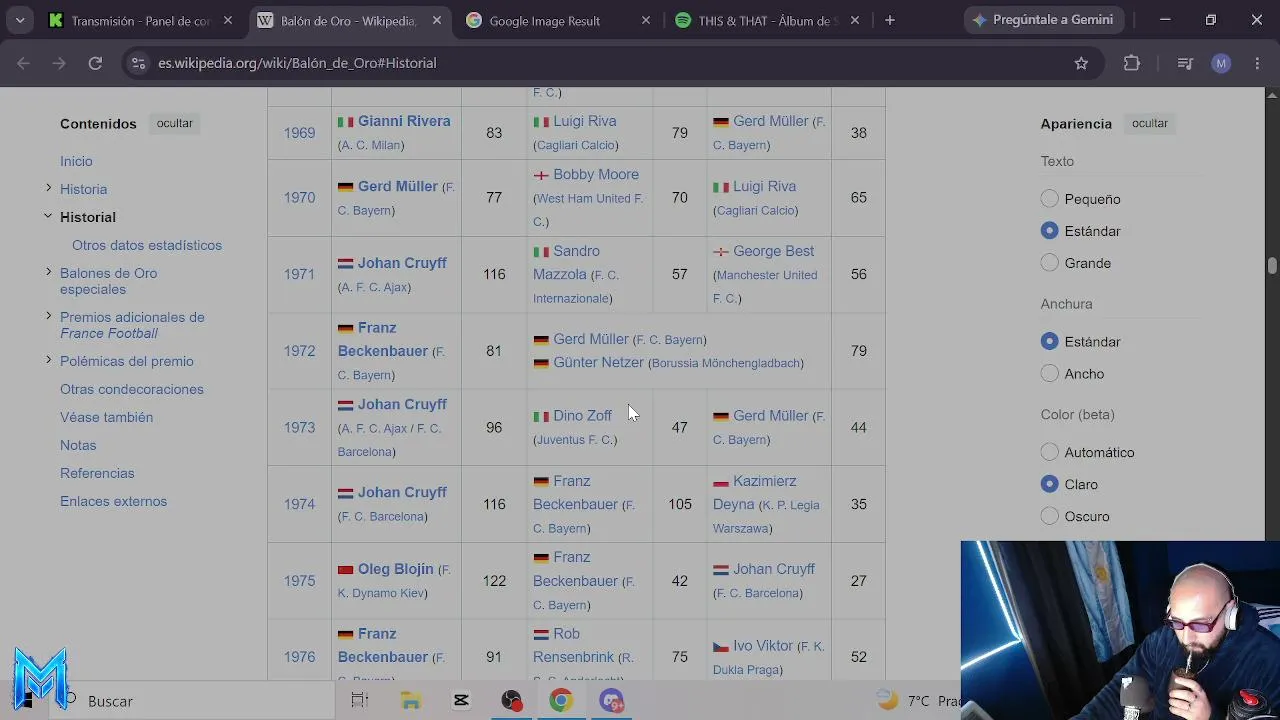Screen dimensions: 1280x720
Task: Open the Oleg Blojin player link
Action: tap(396, 569)
